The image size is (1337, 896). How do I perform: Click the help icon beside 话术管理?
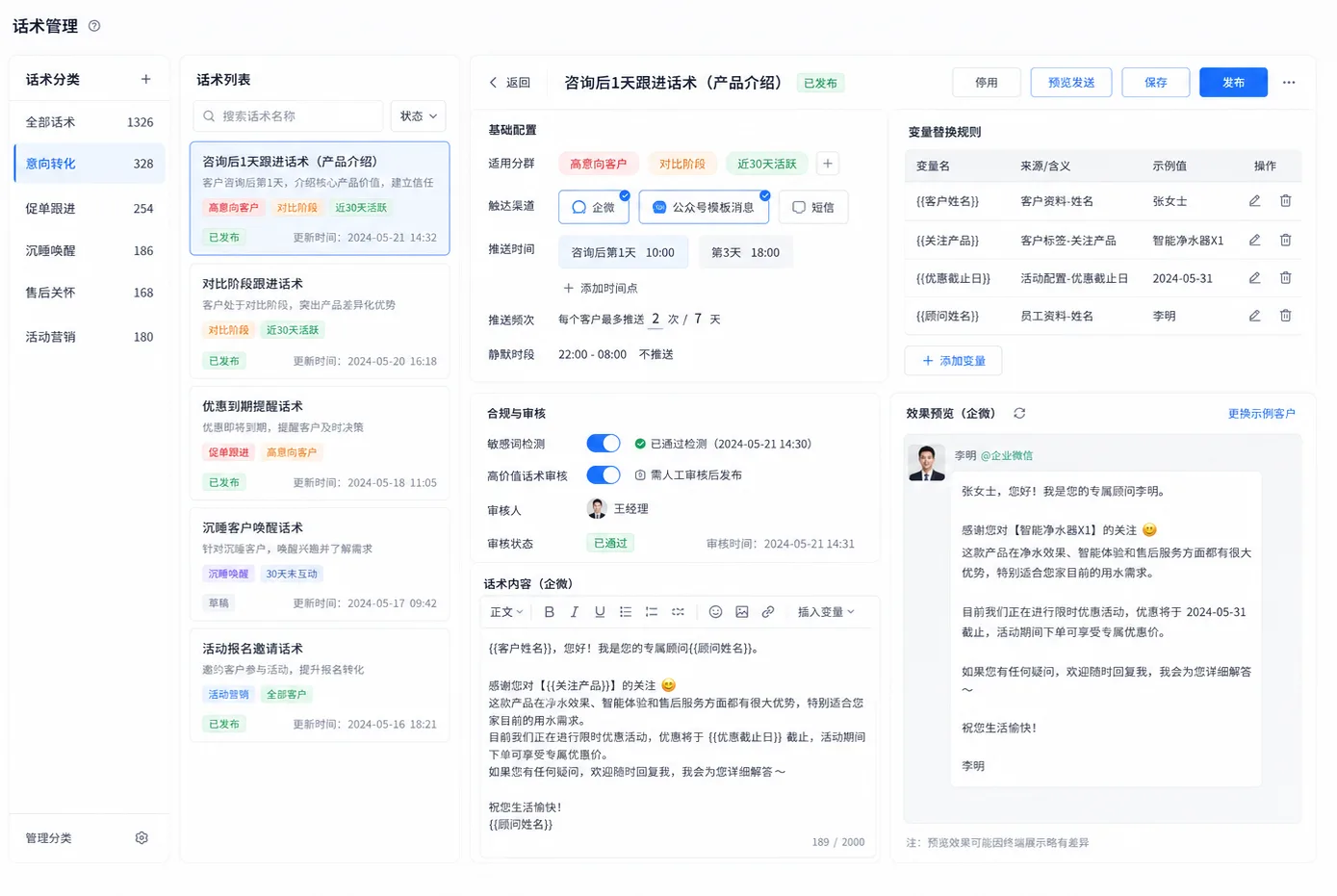point(94,26)
